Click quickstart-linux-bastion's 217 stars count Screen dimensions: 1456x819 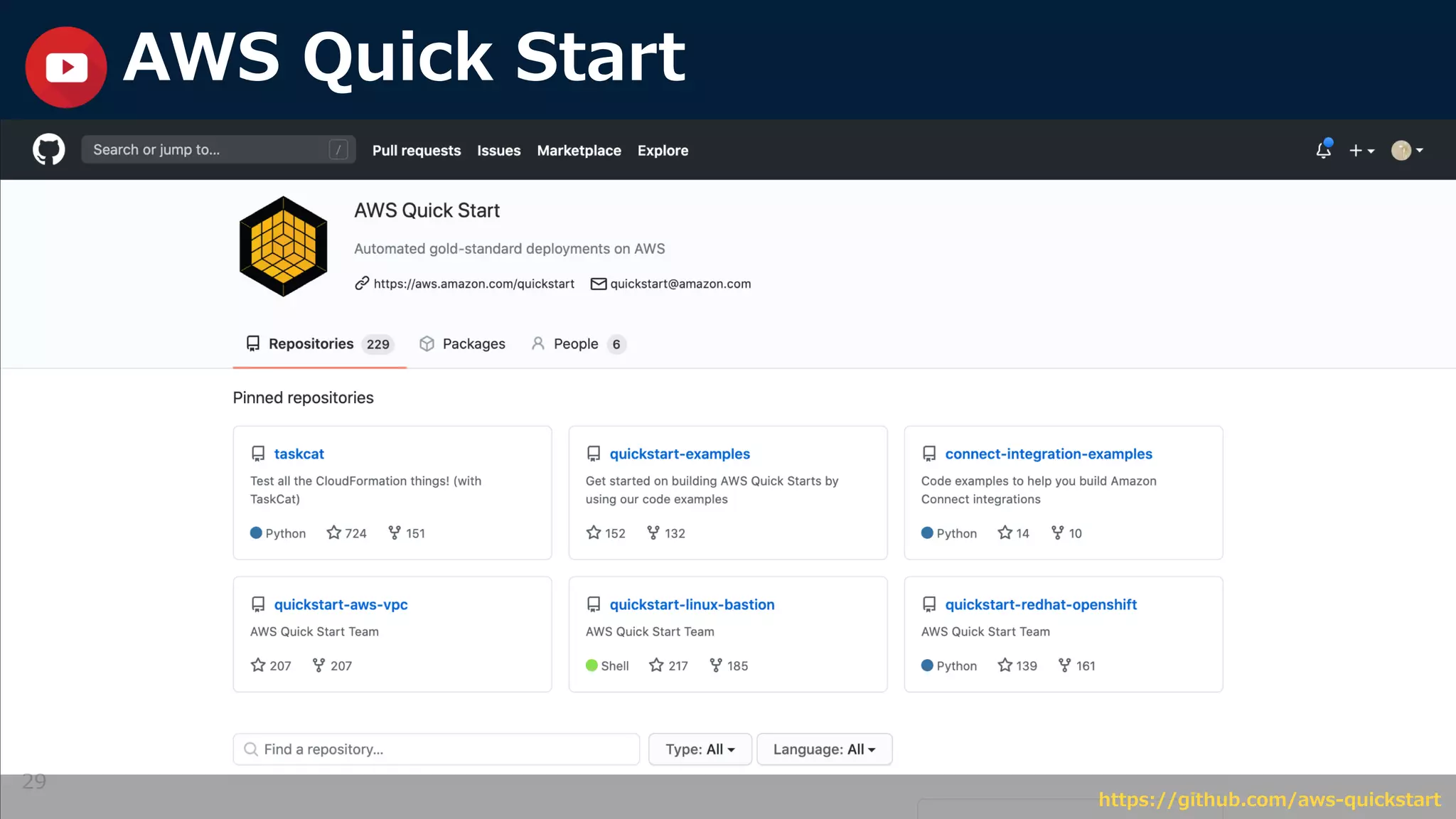(x=668, y=665)
